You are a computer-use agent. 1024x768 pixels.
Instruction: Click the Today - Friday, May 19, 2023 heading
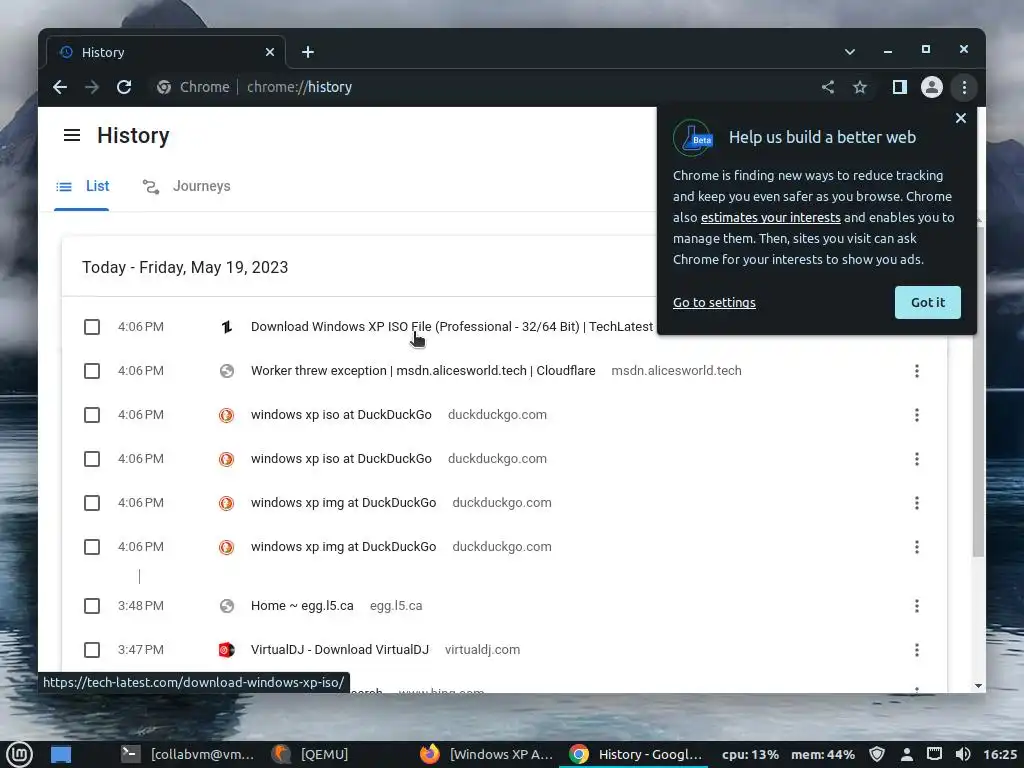(185, 267)
